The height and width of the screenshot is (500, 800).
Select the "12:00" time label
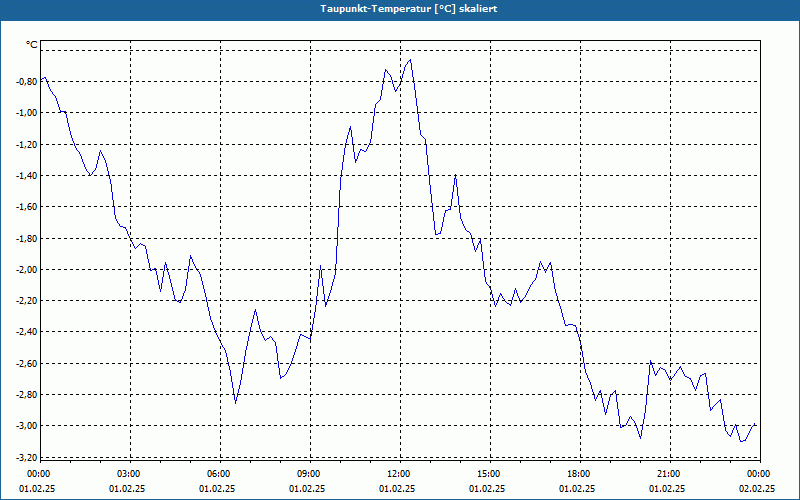point(398,474)
